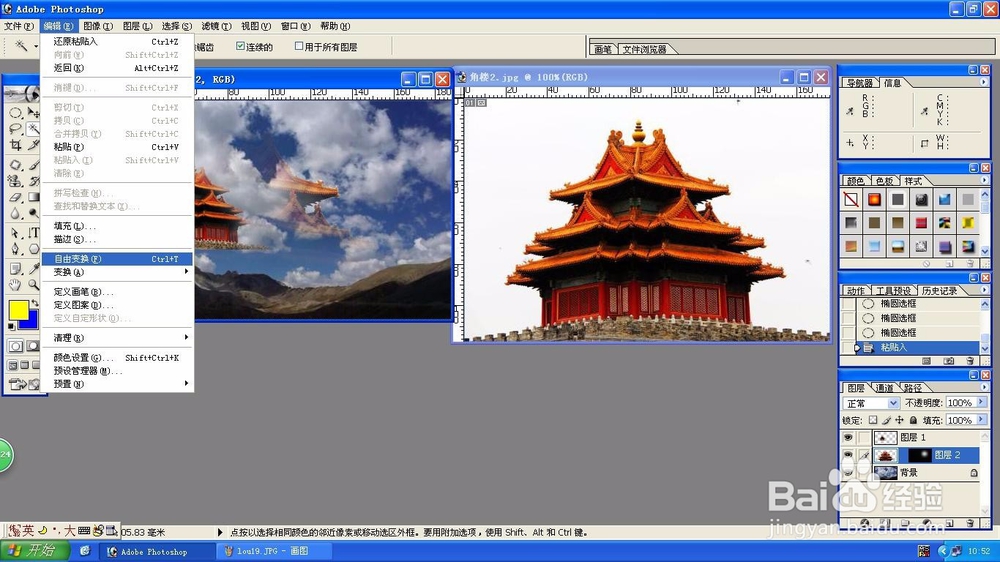This screenshot has height=562, width=1000.
Task: Select the Crop tool
Action: [x=15, y=145]
